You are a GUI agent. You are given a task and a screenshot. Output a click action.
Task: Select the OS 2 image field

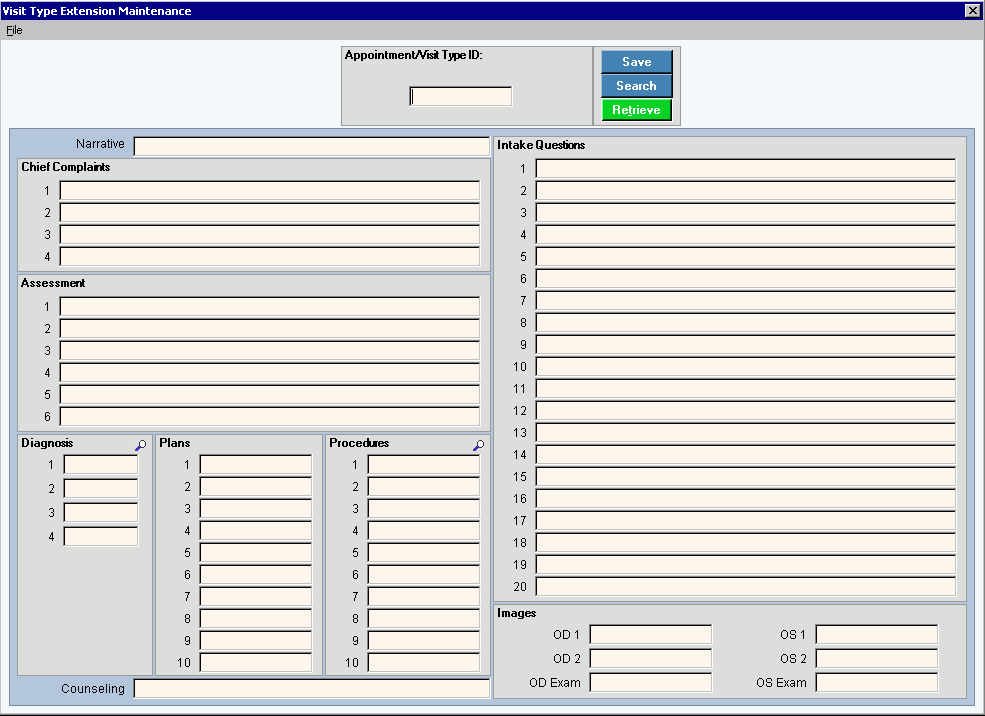pos(877,659)
